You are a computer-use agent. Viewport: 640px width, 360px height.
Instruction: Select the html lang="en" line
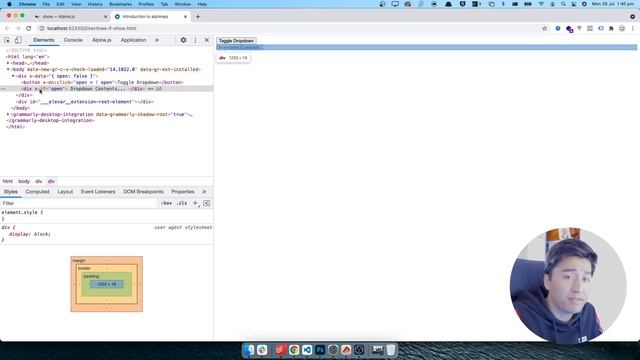pyautogui.click(x=28, y=57)
